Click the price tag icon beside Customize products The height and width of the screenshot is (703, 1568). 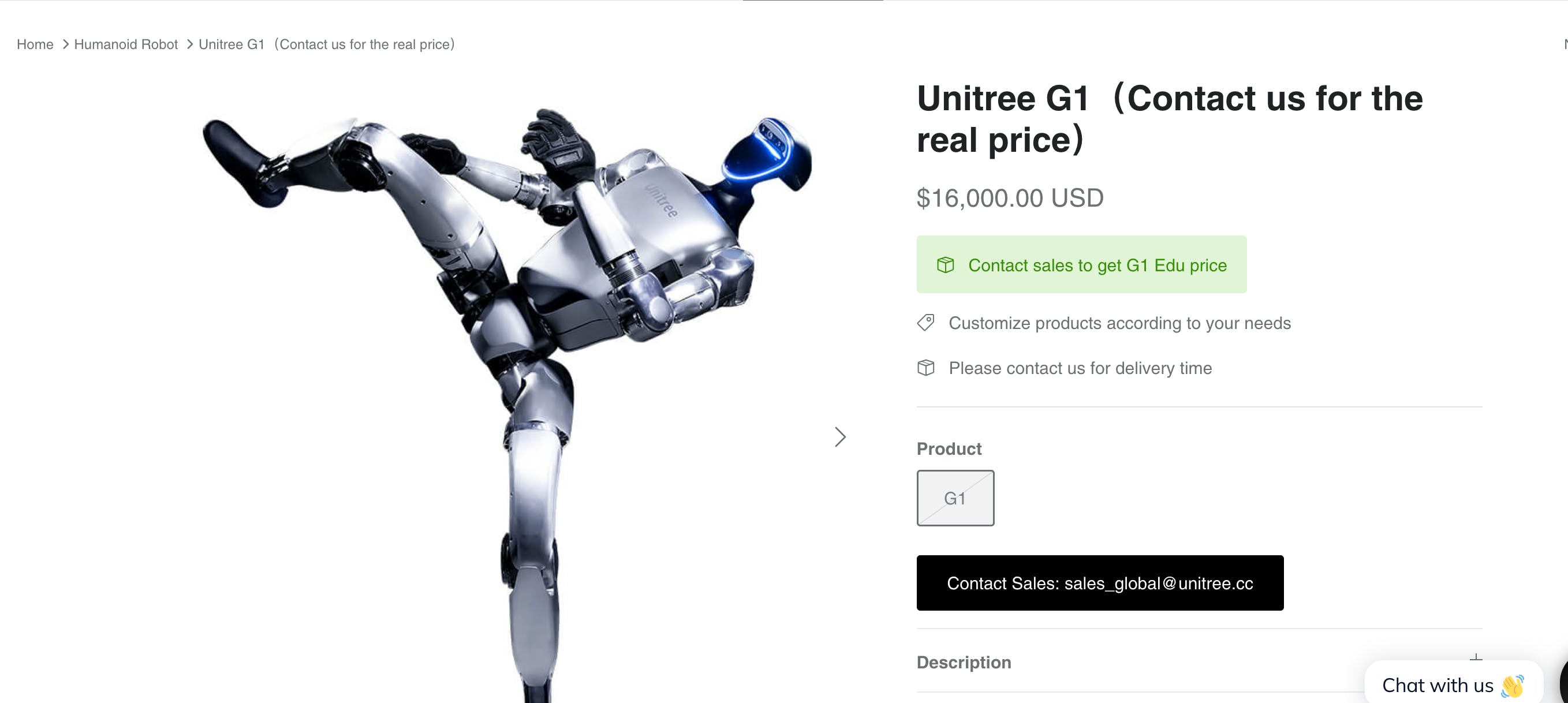click(x=925, y=323)
